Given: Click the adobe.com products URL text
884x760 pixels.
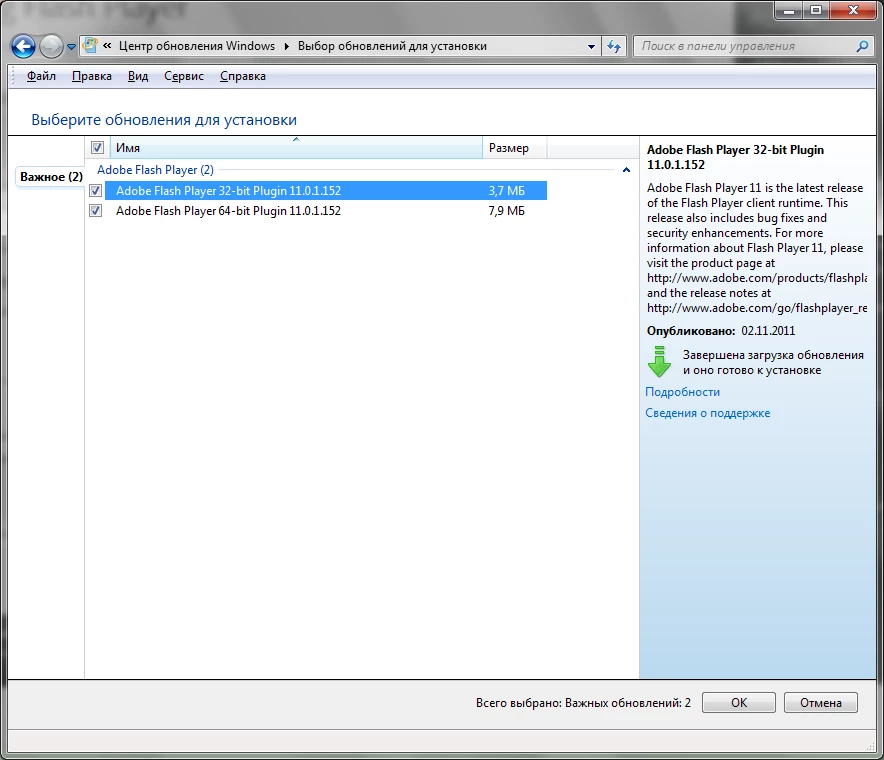Looking at the screenshot, I should click(757, 278).
